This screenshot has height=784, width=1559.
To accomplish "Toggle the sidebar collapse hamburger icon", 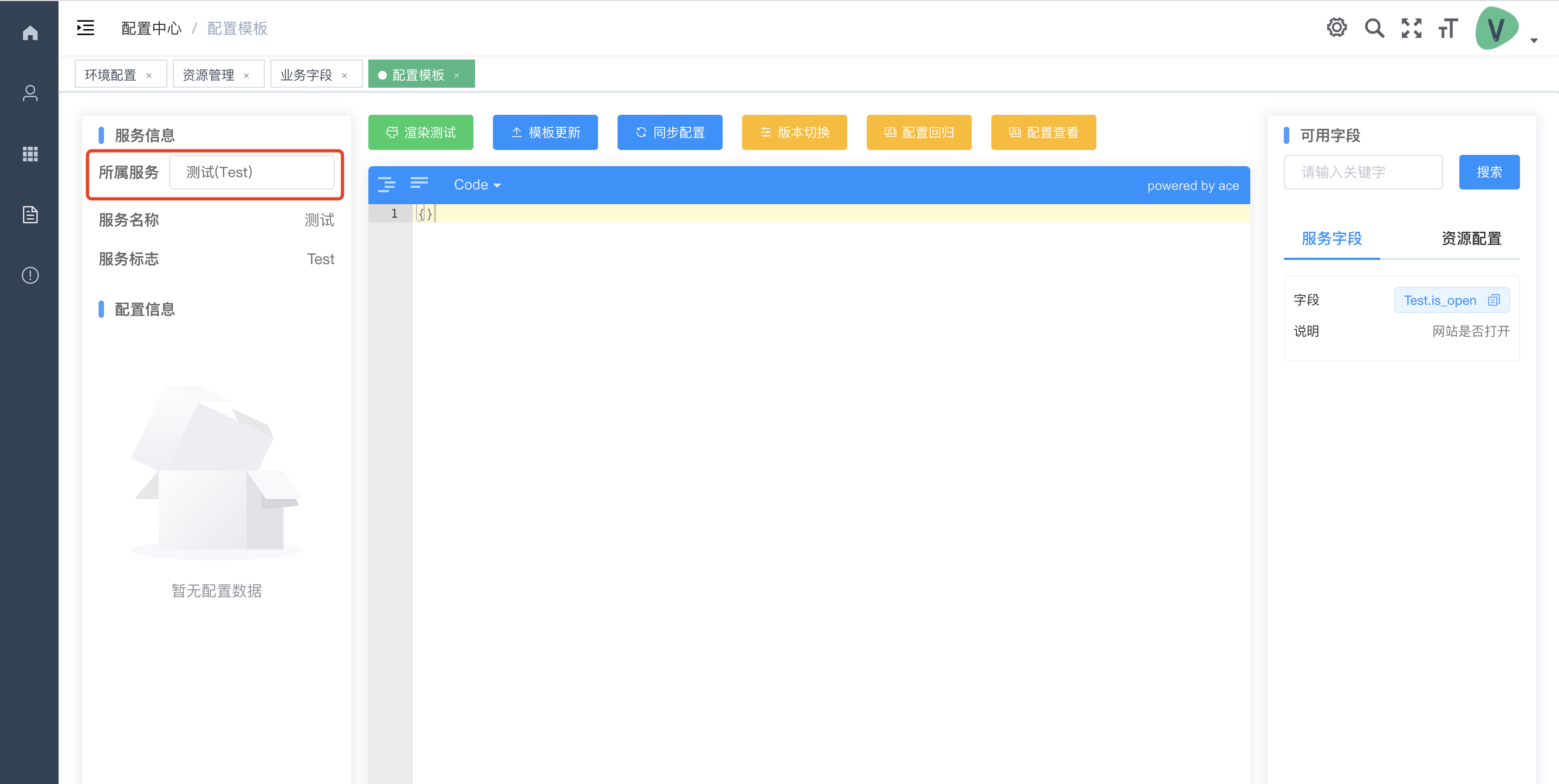I will click(86, 28).
